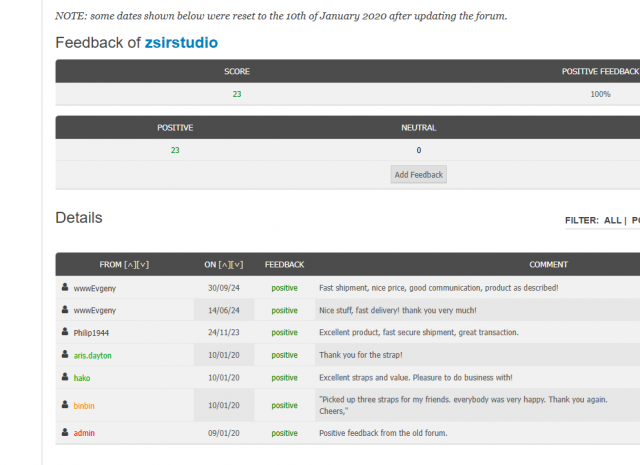Click the FEEDBACK column header
This screenshot has height=465, width=640.
(284, 265)
